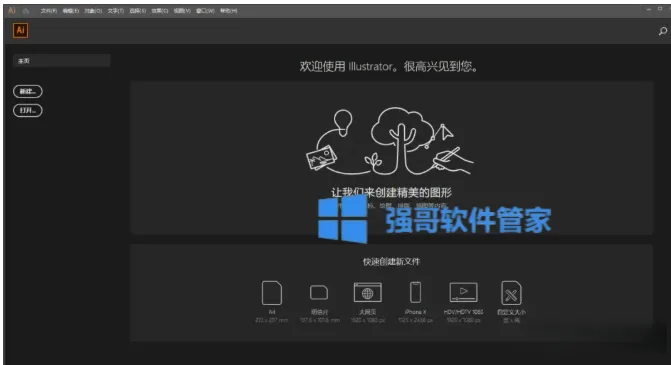This screenshot has height=365, width=671.
Task: Open the 编辑(E) Edit menu
Action: point(71,11)
